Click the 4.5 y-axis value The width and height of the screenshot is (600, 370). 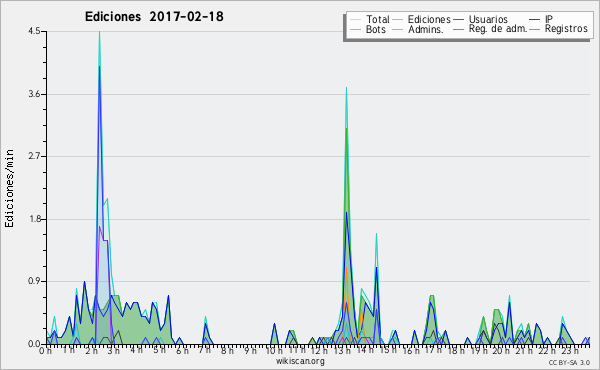coord(34,31)
